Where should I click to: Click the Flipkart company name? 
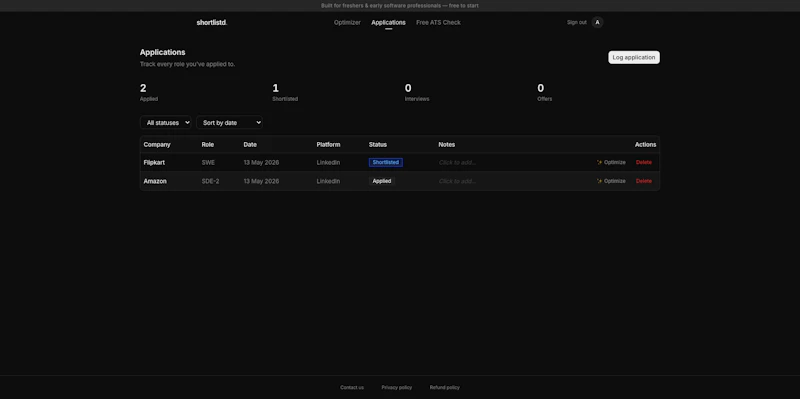coord(154,162)
